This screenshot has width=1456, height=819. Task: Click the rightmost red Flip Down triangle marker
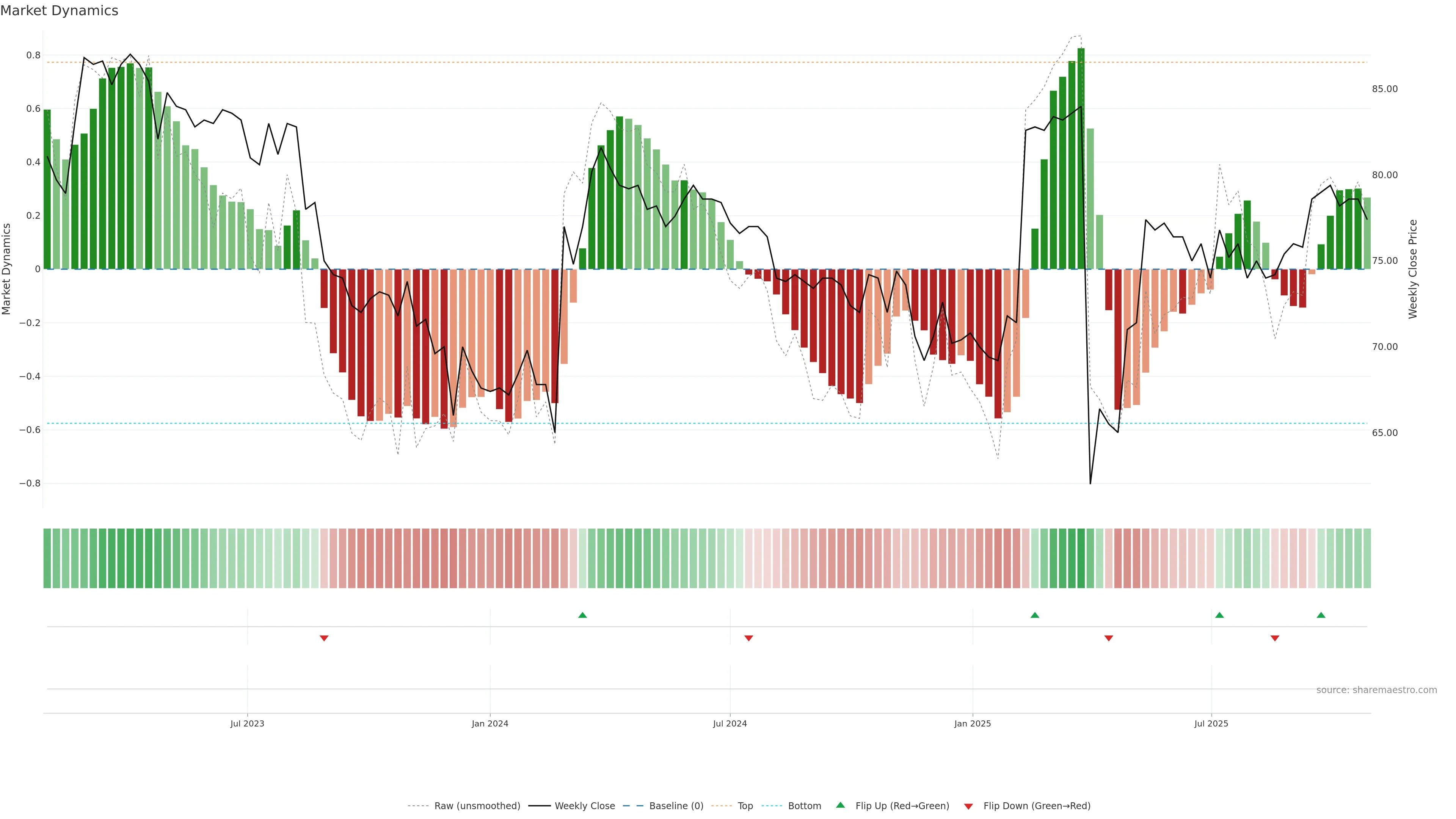coord(1274,638)
